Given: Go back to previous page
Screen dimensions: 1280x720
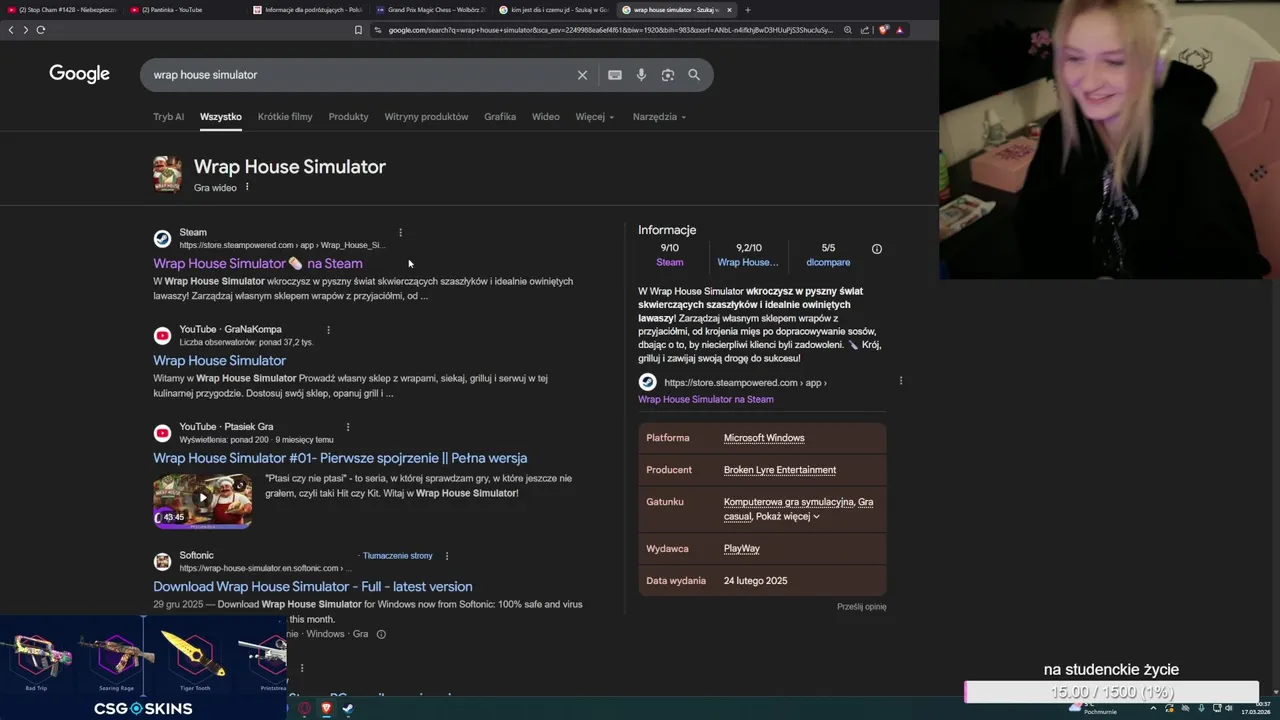Looking at the screenshot, I should tap(11, 30).
